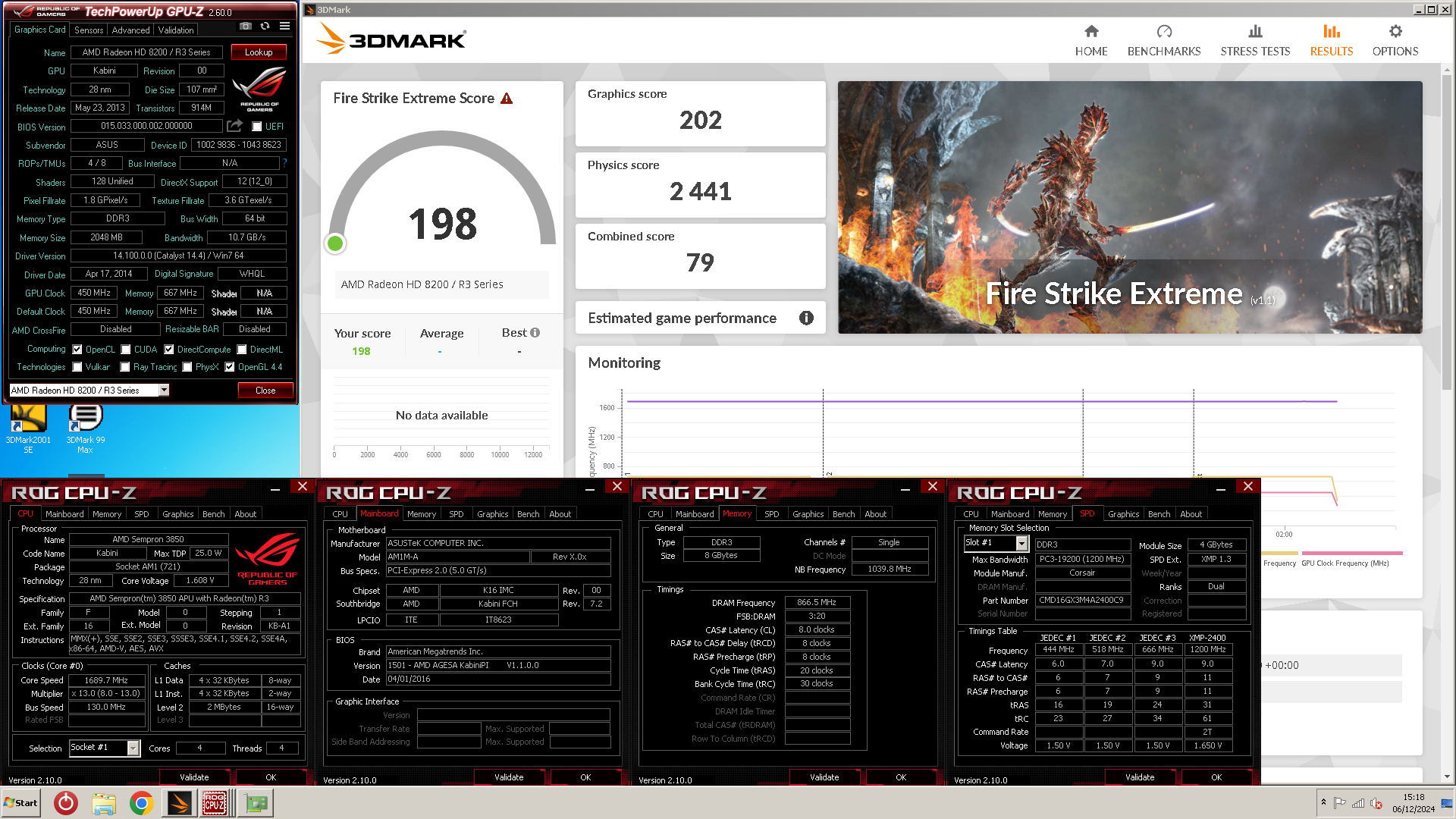Image resolution: width=1456 pixels, height=819 pixels.
Task: Open SPD tab in Memory CPU-Z window
Action: point(772,513)
